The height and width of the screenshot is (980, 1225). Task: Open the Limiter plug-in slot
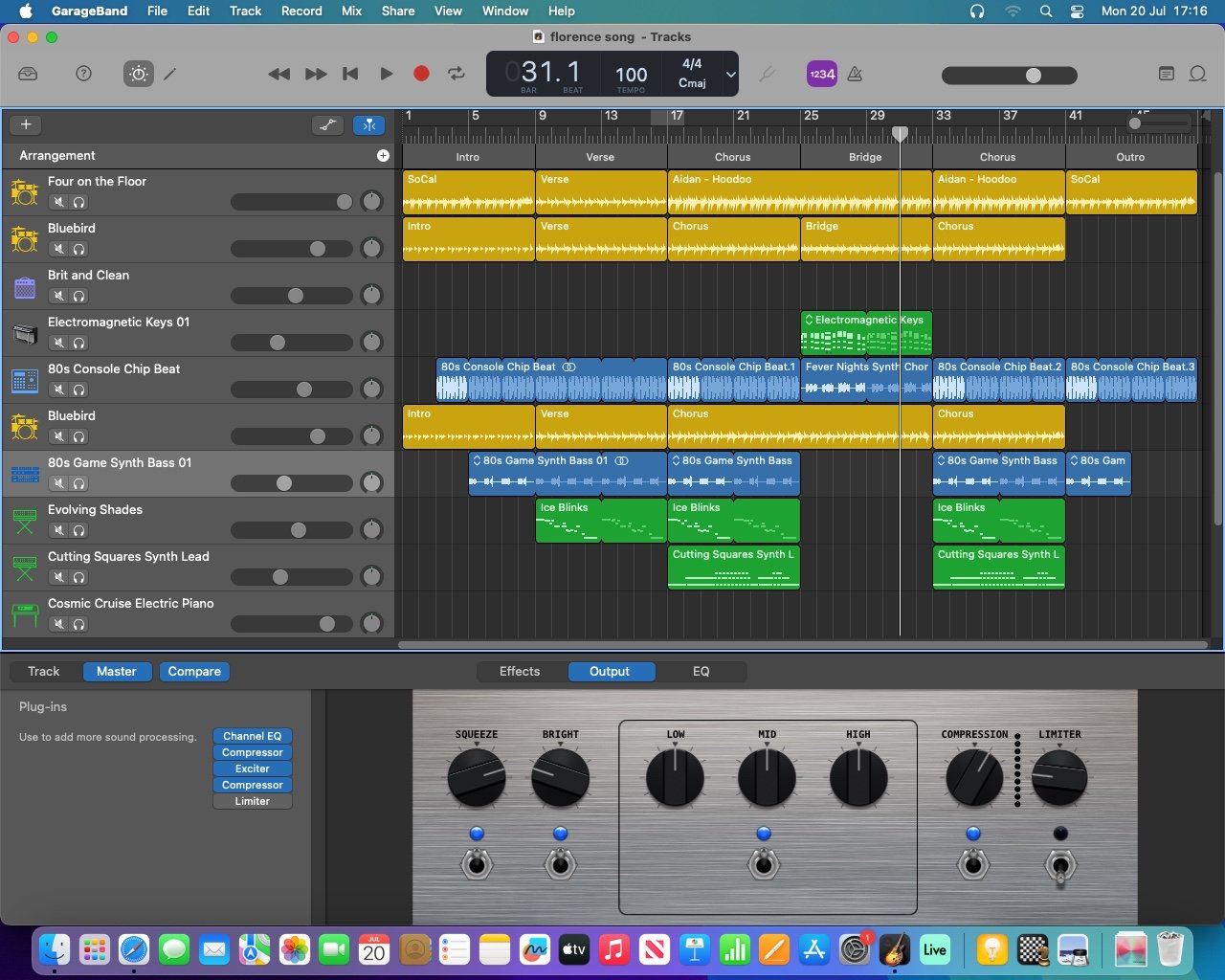[x=253, y=801]
